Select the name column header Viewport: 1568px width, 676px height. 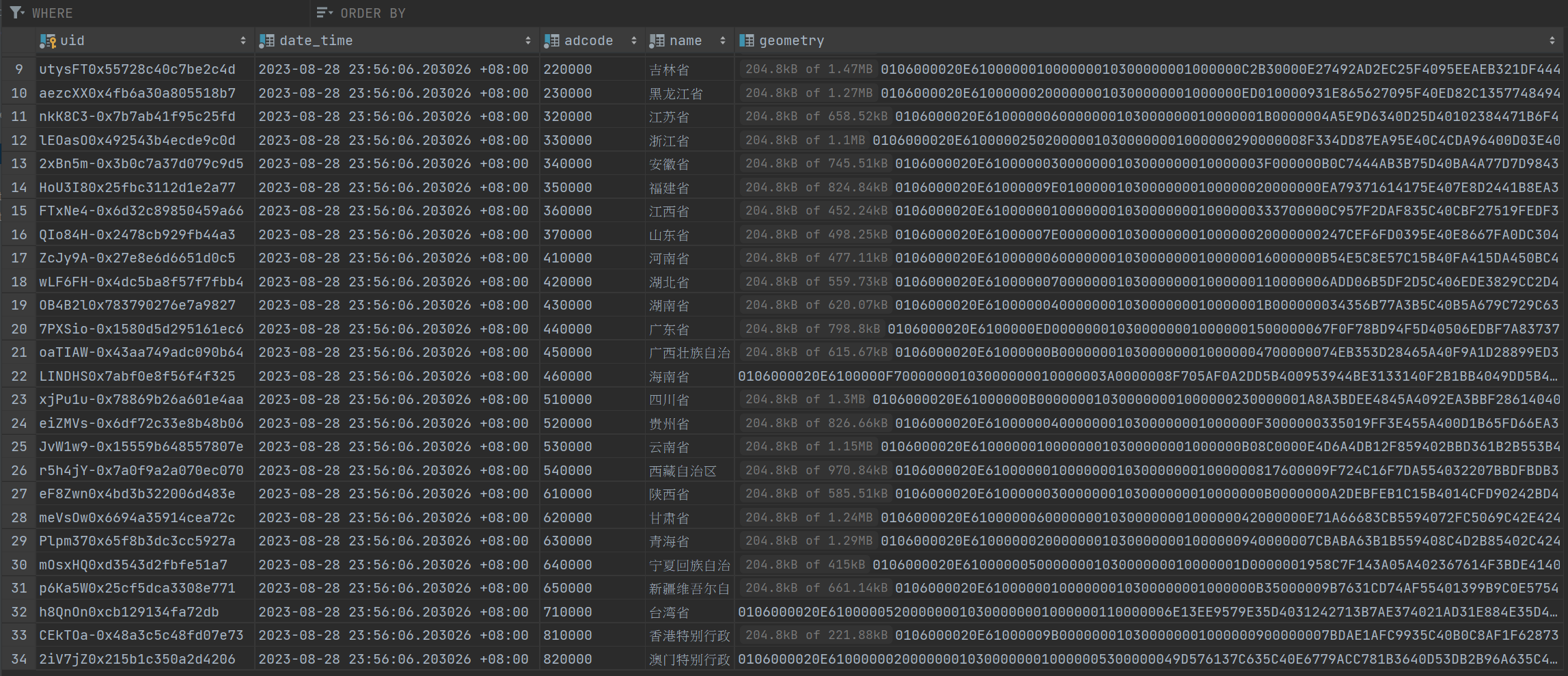pos(690,41)
